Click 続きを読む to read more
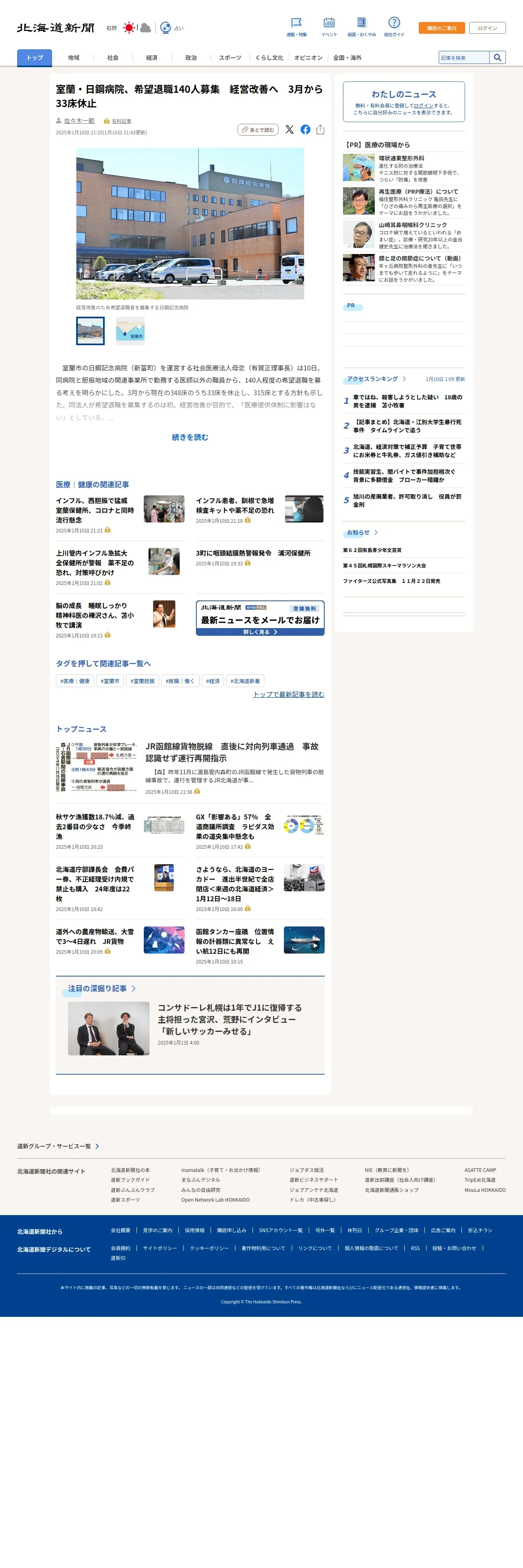Viewport: 523px width, 1568px height. pyautogui.click(x=190, y=437)
